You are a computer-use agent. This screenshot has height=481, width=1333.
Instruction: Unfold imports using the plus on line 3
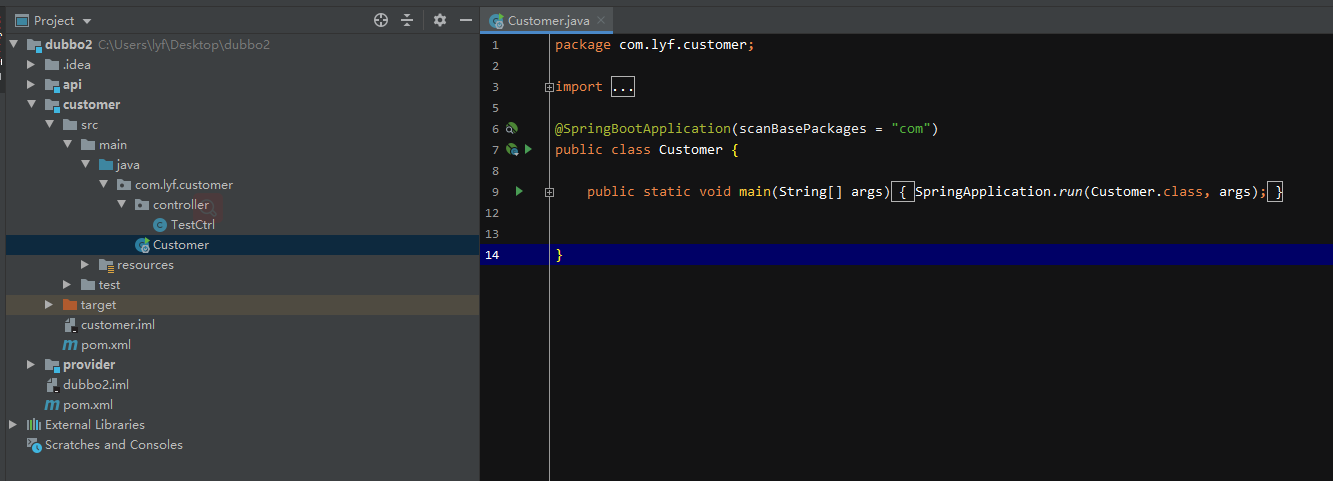(549, 87)
